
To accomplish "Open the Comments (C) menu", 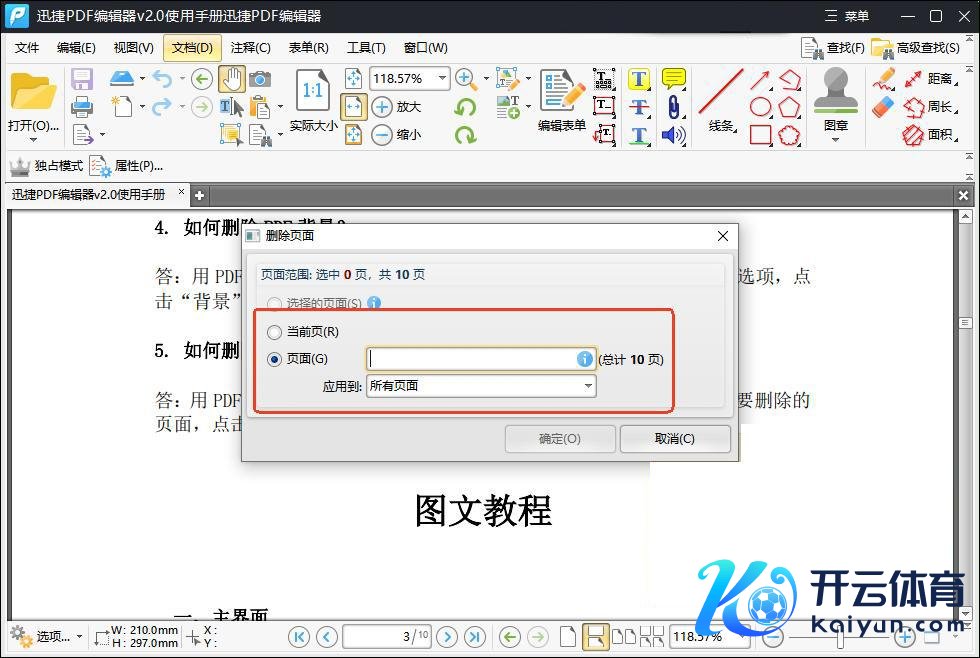I will tap(250, 47).
